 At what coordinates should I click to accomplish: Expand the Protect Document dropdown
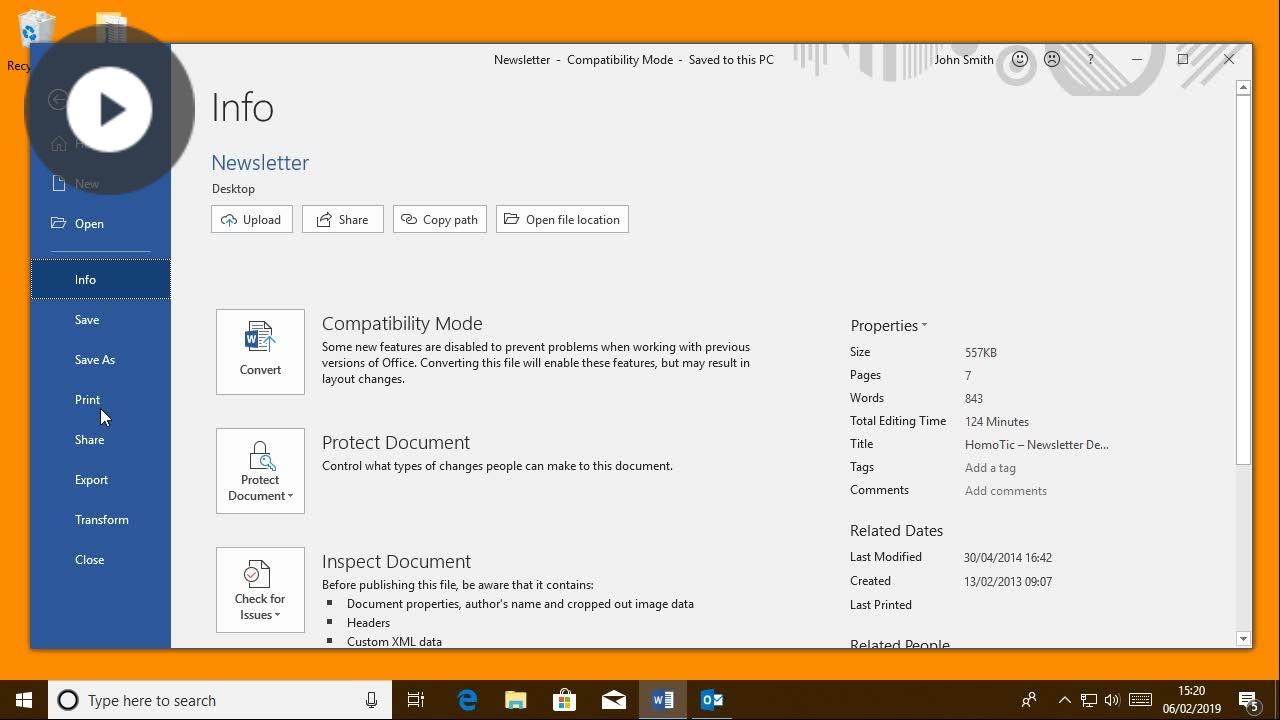pyautogui.click(x=260, y=471)
